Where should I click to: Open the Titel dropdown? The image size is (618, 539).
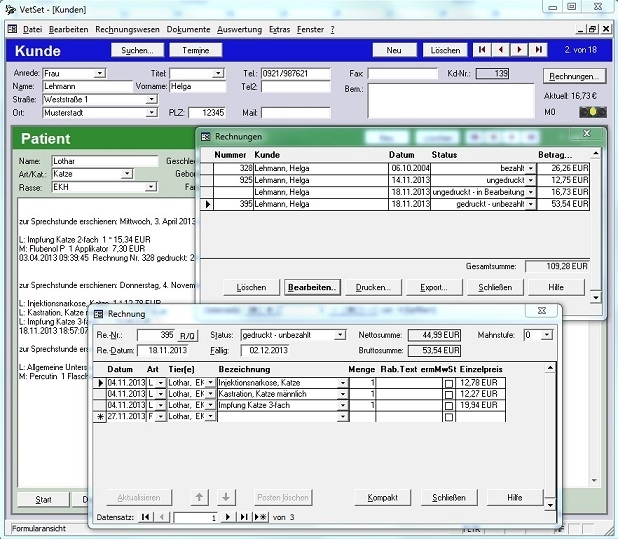218,73
